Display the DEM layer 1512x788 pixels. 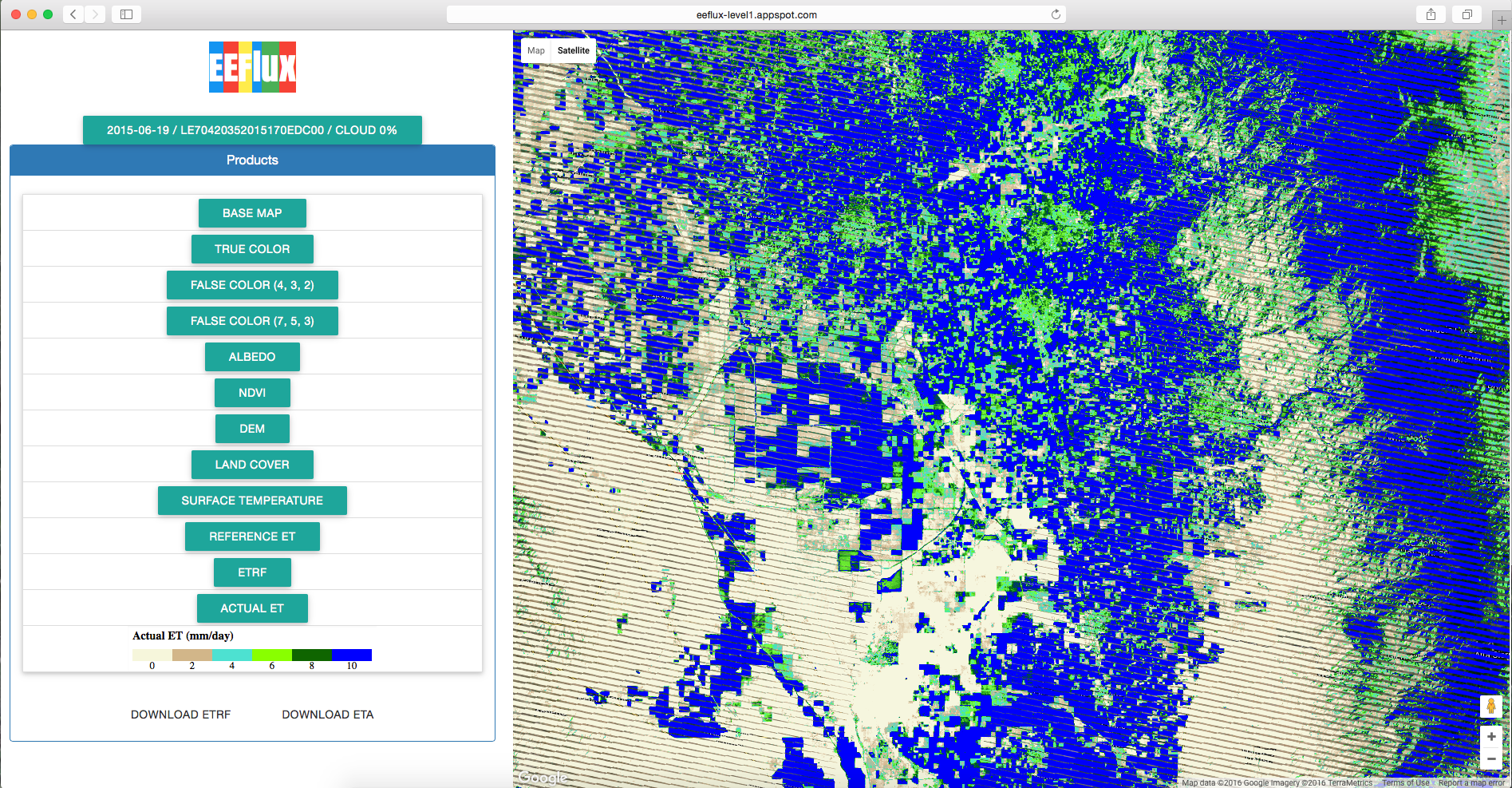point(252,429)
